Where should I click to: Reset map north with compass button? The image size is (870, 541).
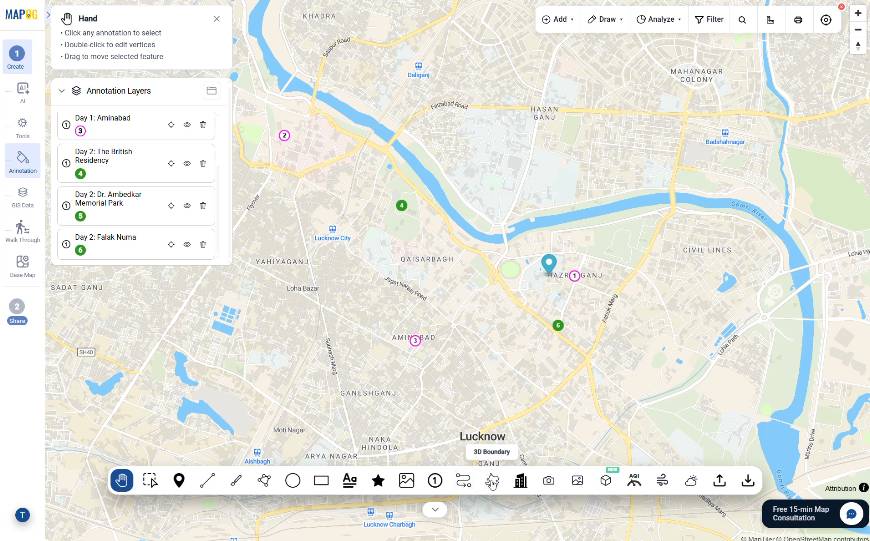click(x=858, y=45)
